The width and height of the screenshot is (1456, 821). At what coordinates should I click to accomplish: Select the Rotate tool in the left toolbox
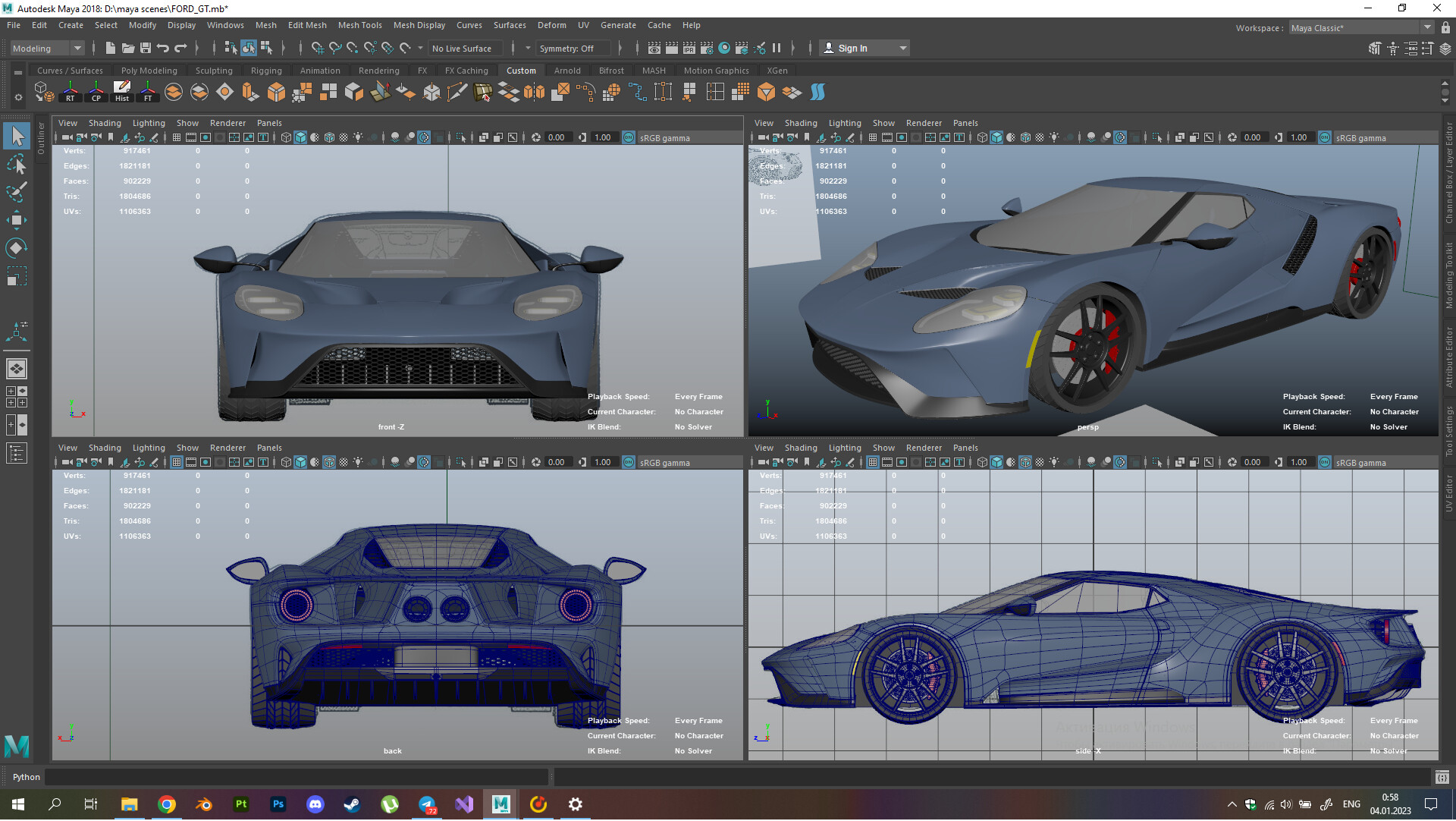(x=16, y=247)
